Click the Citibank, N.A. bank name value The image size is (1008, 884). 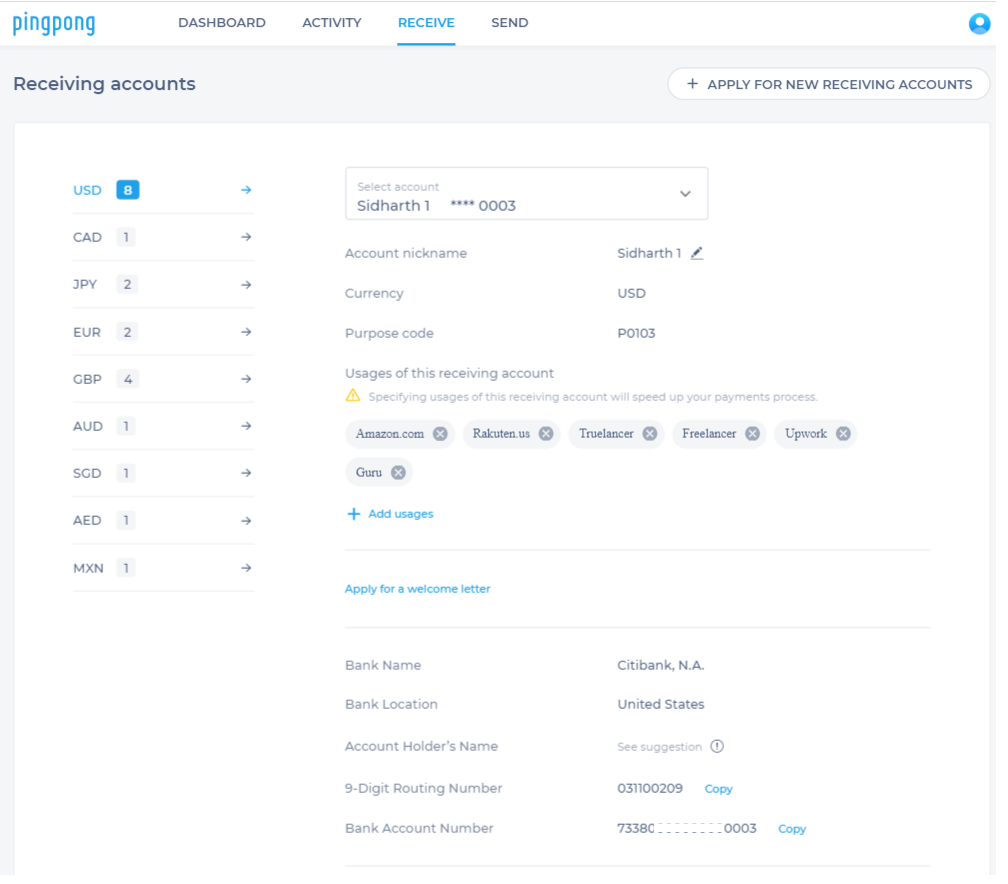tap(661, 665)
